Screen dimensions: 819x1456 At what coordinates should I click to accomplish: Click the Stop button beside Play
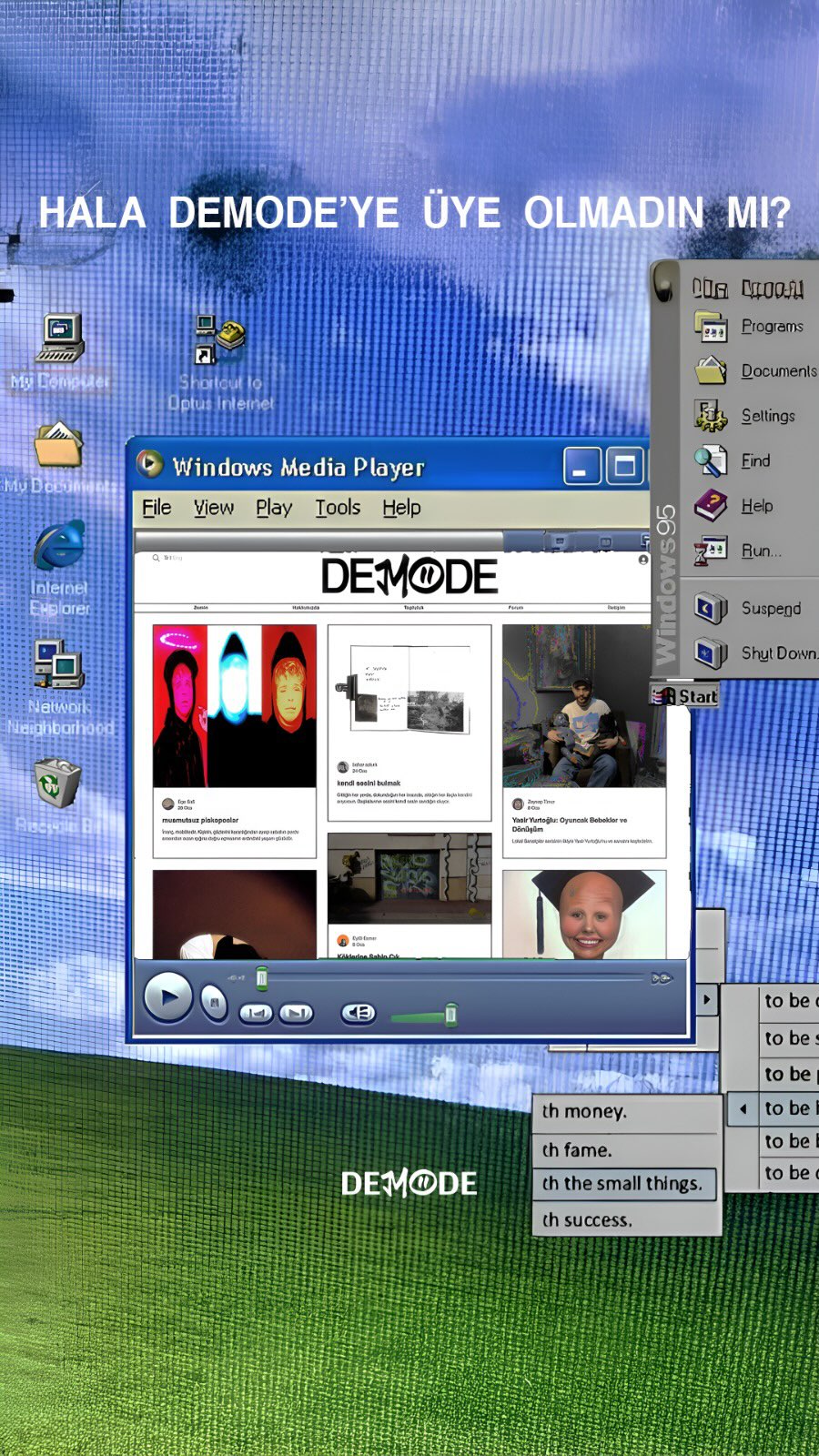click(214, 1003)
